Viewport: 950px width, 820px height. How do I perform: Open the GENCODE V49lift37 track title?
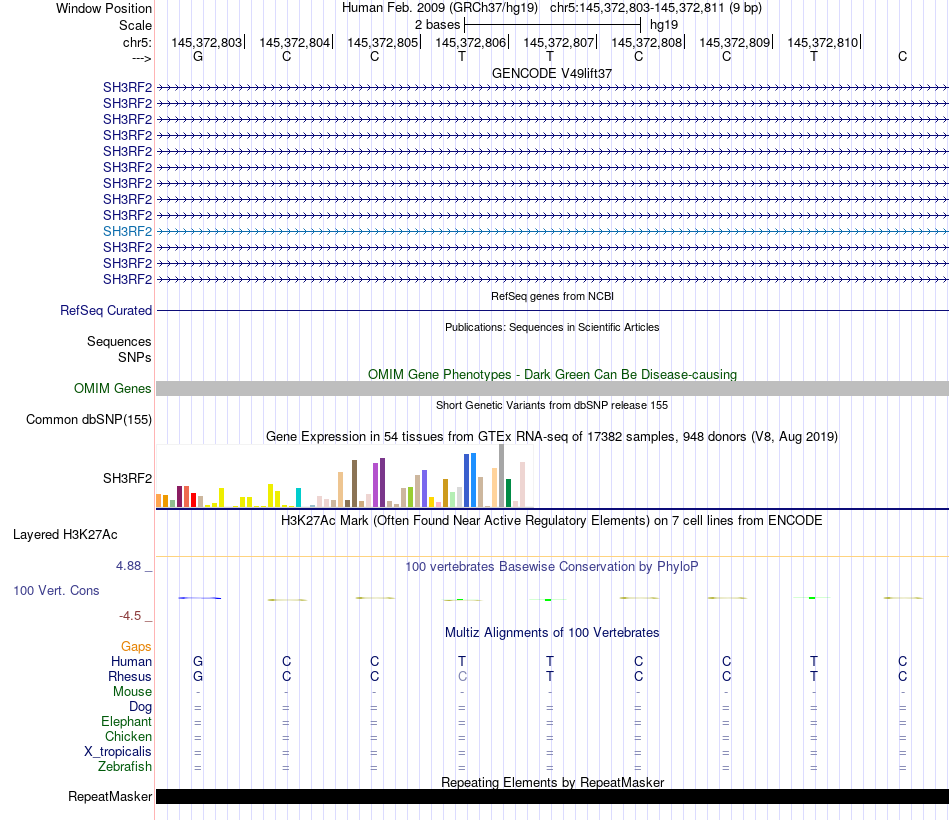tap(552, 73)
